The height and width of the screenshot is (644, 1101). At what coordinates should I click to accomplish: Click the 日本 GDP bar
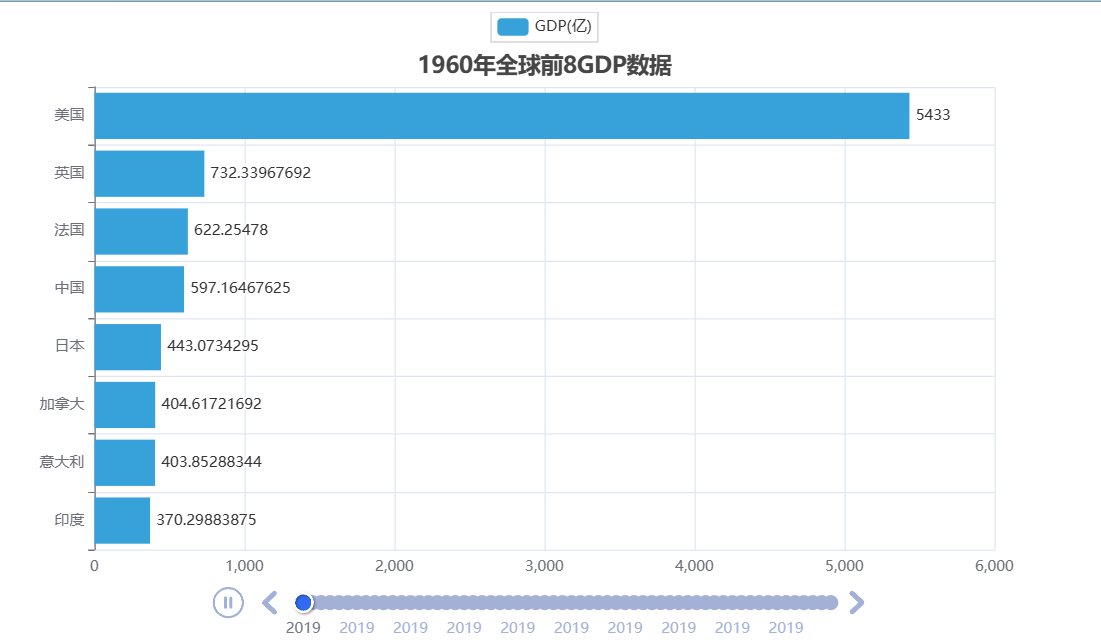click(127, 346)
